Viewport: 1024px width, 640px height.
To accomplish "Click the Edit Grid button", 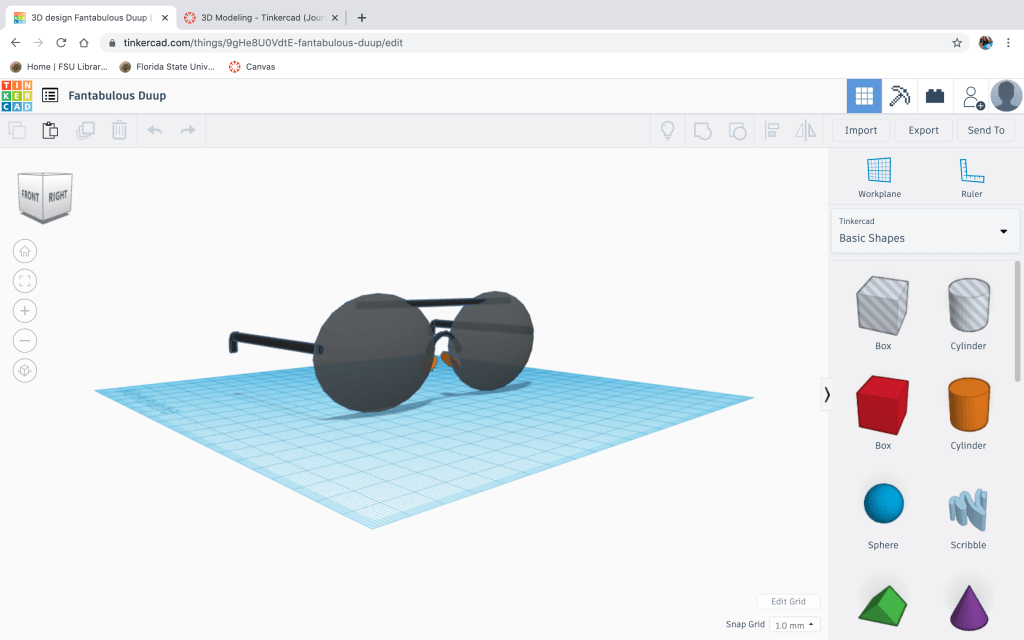I will 788,602.
